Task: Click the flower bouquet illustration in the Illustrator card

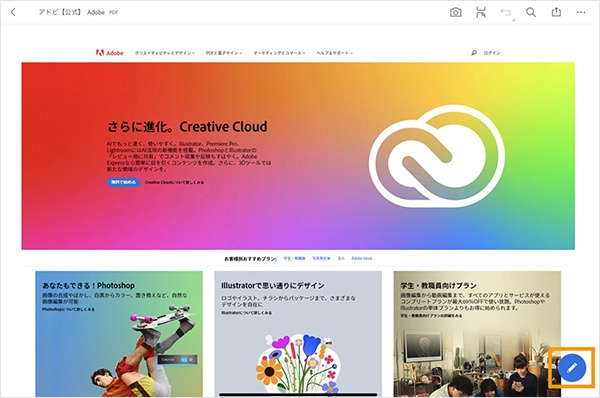Action: click(297, 364)
